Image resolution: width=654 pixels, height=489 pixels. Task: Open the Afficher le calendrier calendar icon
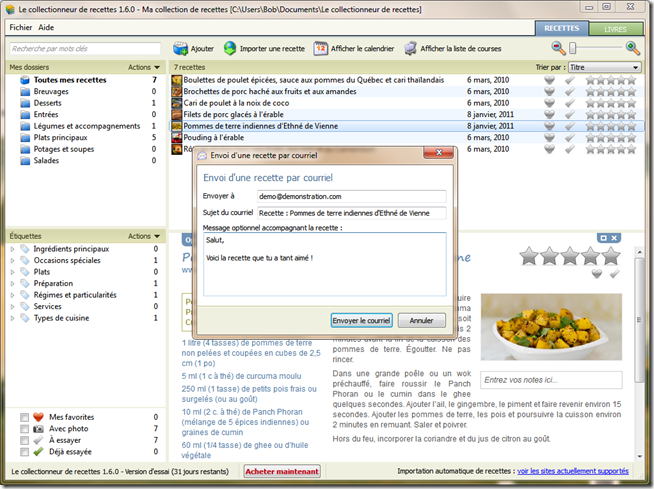coord(320,48)
